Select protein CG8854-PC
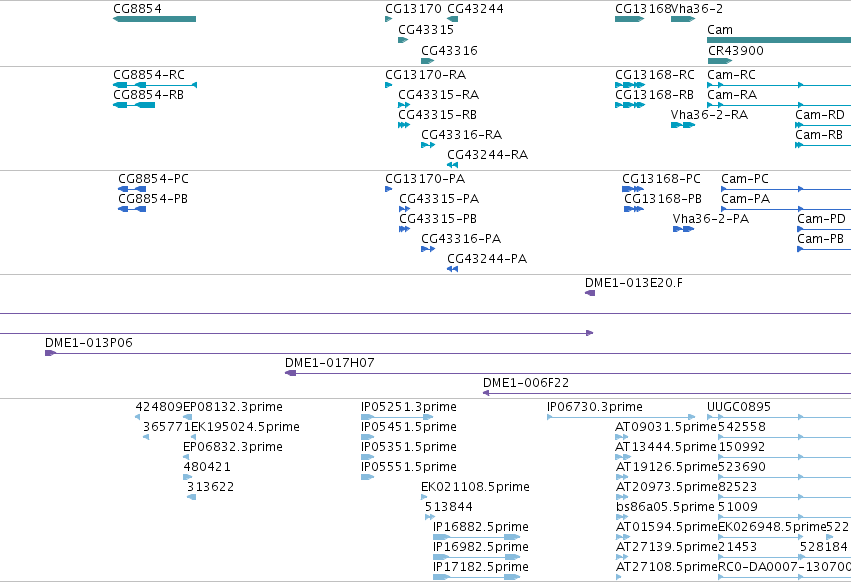Viewport: 851px width, 582px height. pyautogui.click(x=154, y=179)
